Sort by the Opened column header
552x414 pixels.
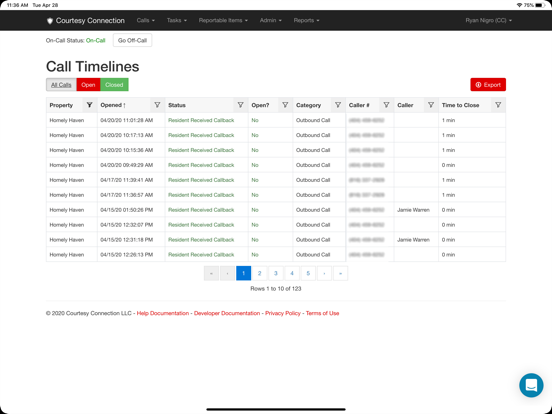pos(113,105)
